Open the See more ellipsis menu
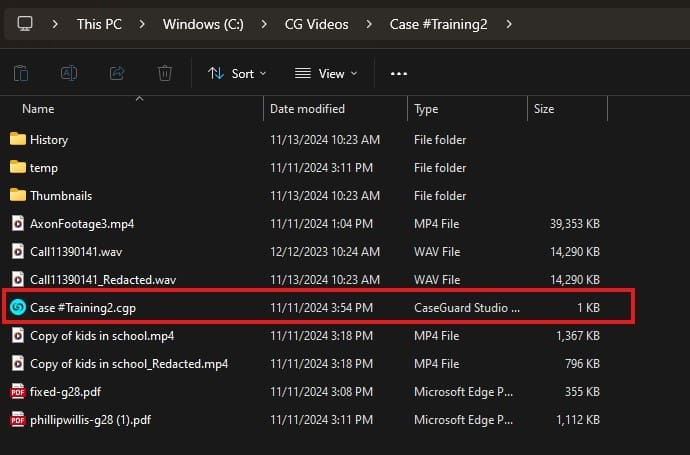Viewport: 690px width, 455px height. [399, 73]
